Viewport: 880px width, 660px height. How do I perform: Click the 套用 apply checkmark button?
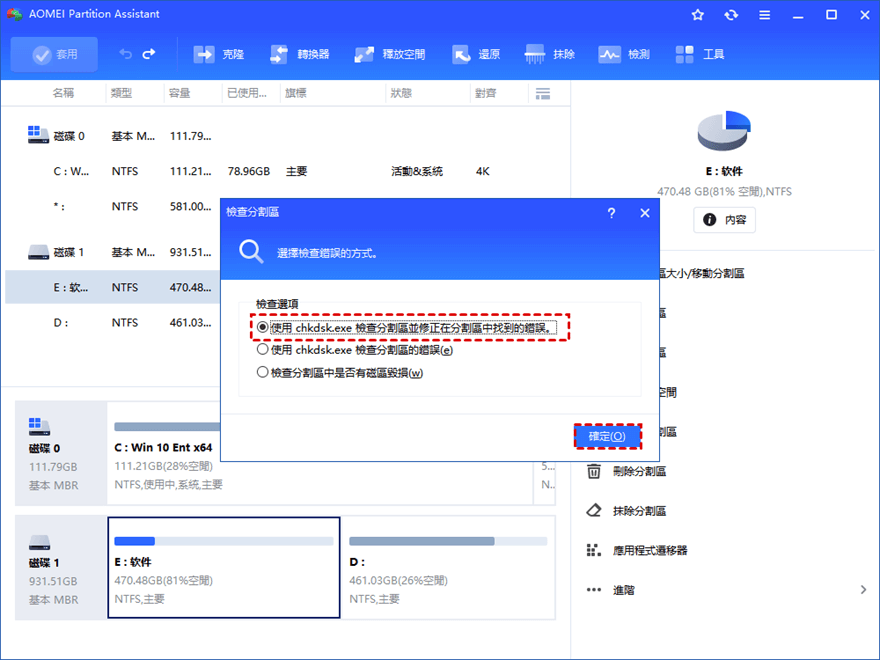tap(54, 54)
